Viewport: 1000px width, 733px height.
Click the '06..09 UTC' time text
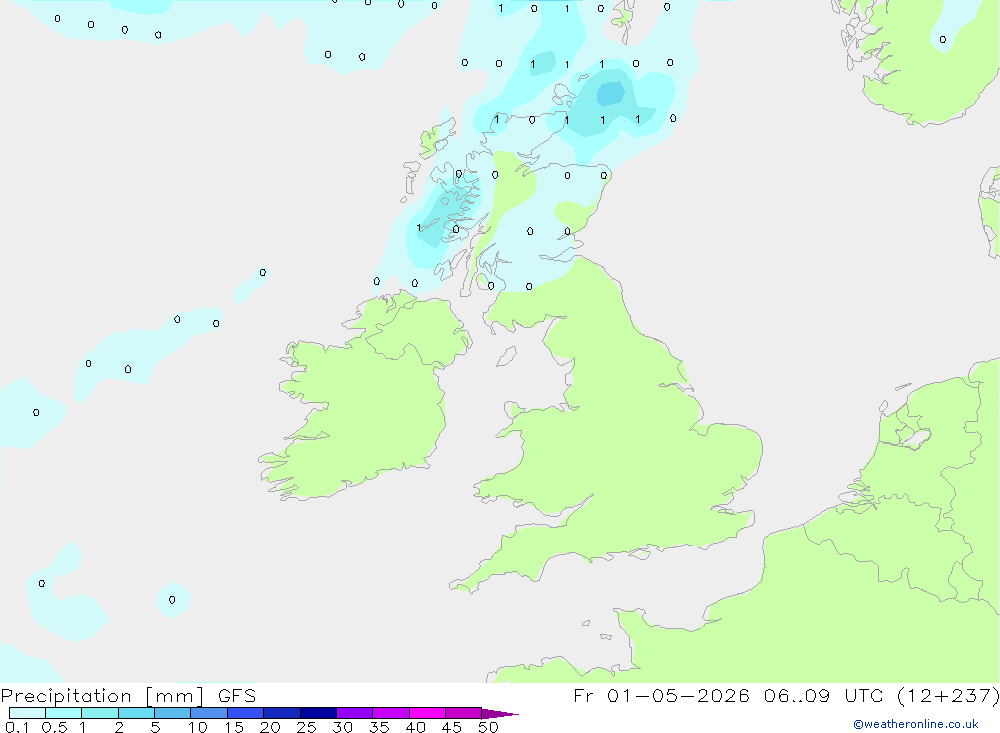[x=823, y=695]
